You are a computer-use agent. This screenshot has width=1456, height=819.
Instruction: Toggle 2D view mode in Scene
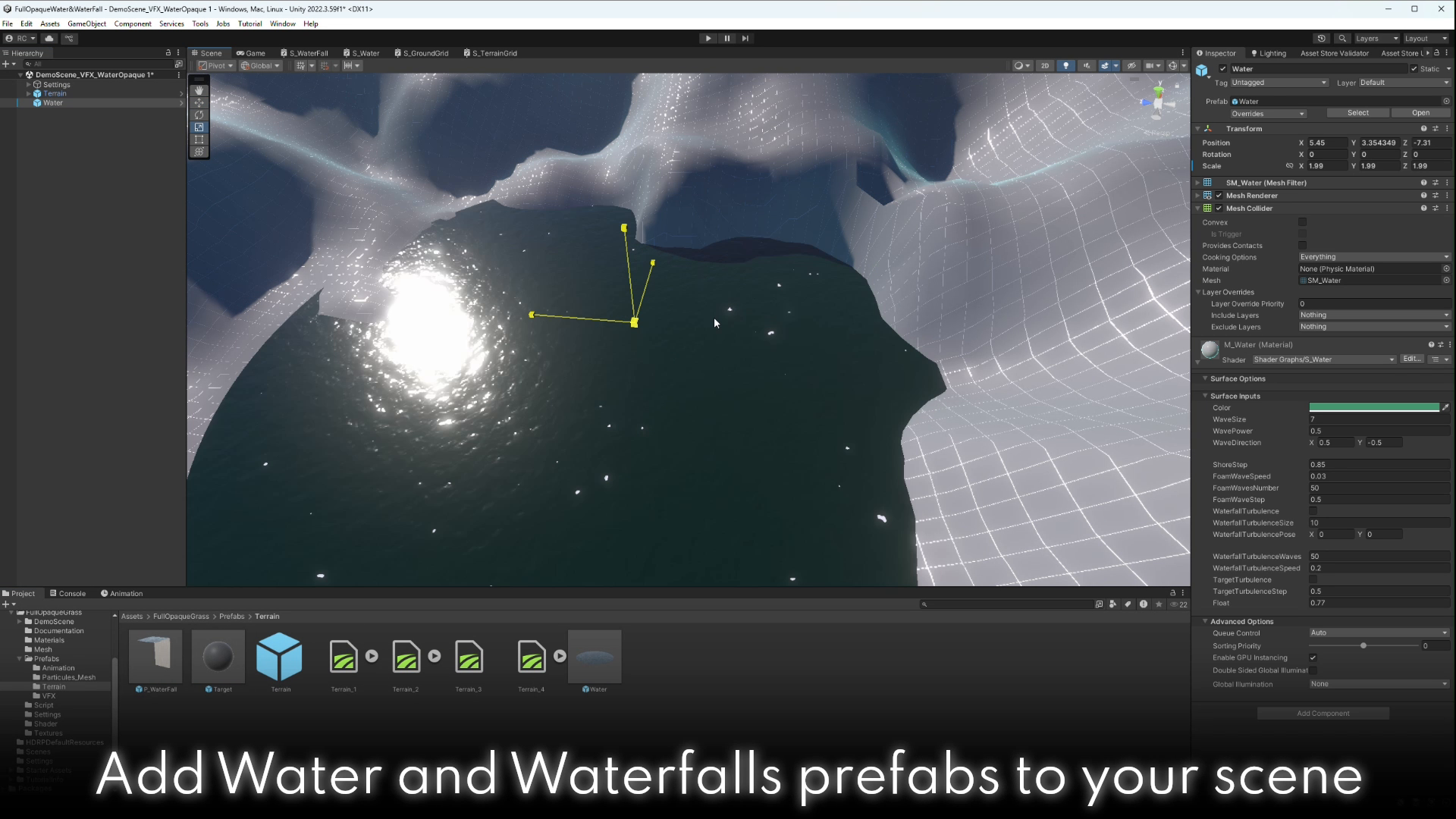tap(1045, 66)
